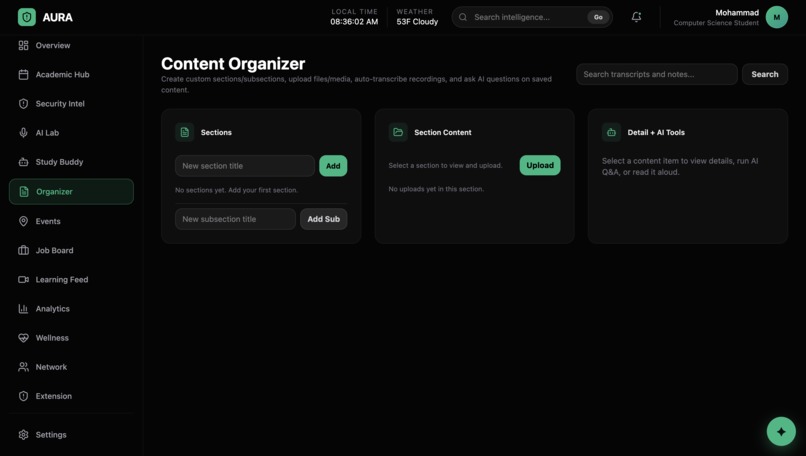
Task: Click the green Upload button
Action: pos(540,165)
